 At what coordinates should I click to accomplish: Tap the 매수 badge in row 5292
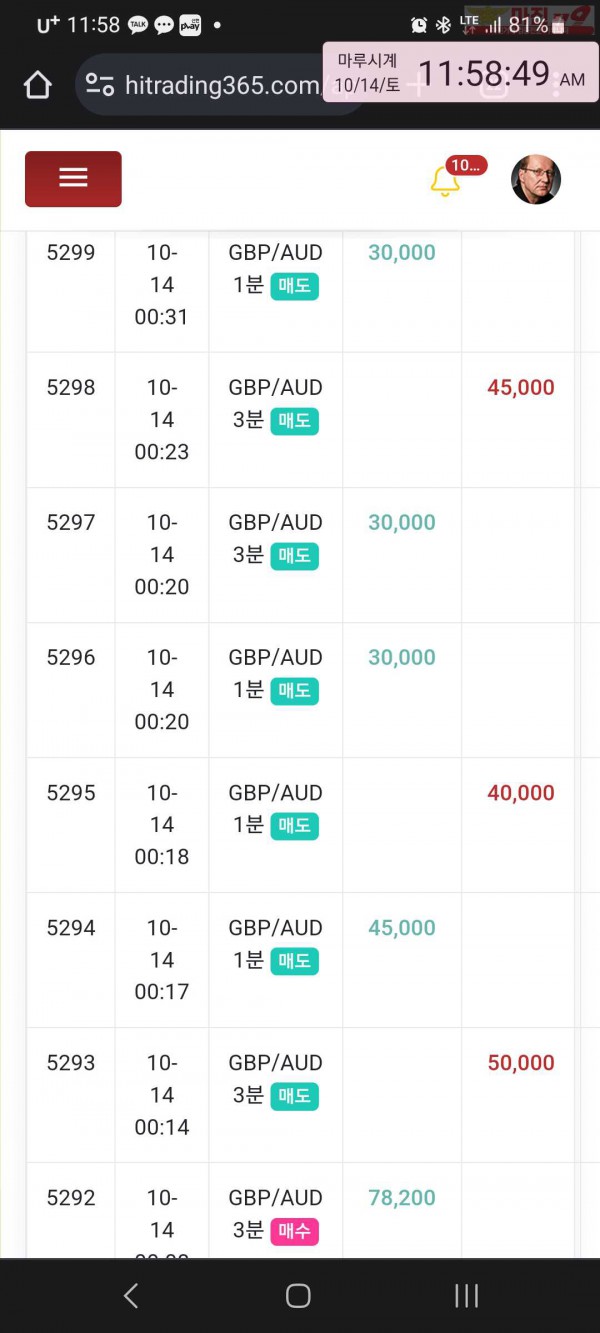[x=294, y=1231]
